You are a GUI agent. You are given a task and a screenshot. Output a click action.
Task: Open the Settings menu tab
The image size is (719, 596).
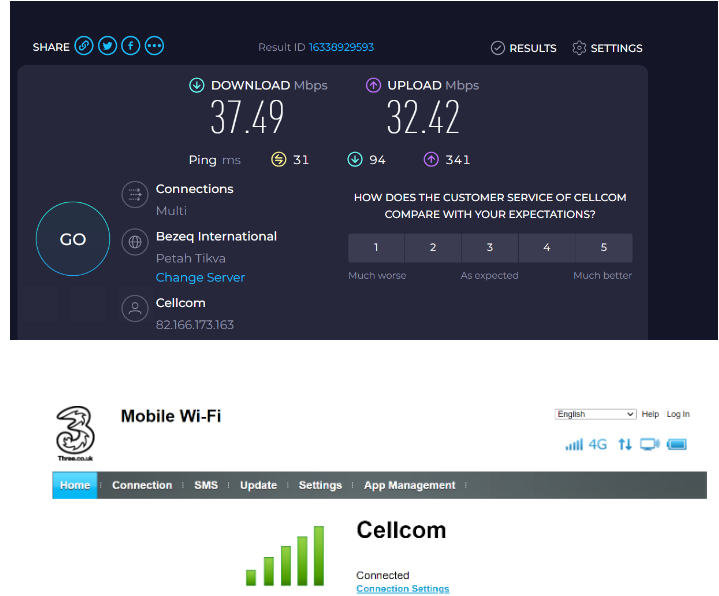tap(320, 485)
